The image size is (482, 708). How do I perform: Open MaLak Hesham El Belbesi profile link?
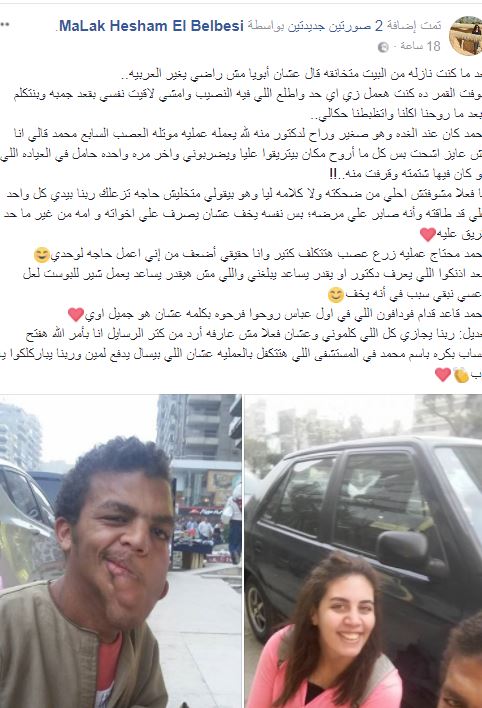point(151,26)
